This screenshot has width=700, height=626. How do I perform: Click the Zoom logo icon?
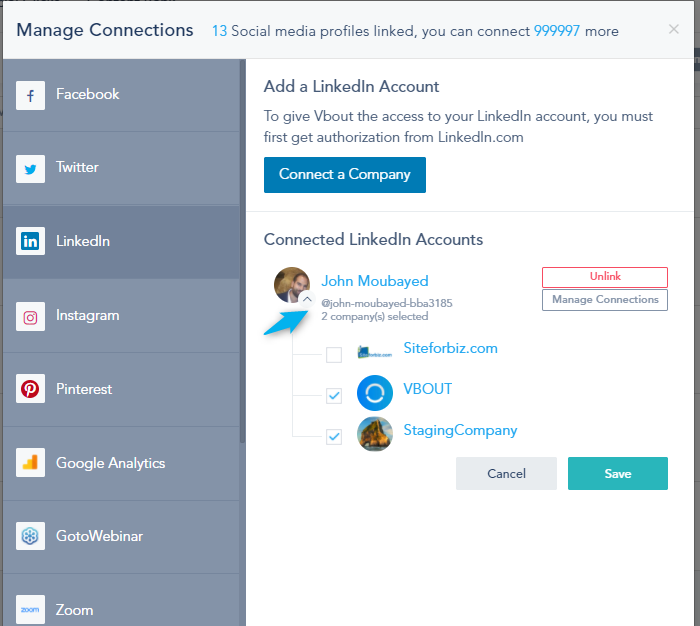click(30, 609)
